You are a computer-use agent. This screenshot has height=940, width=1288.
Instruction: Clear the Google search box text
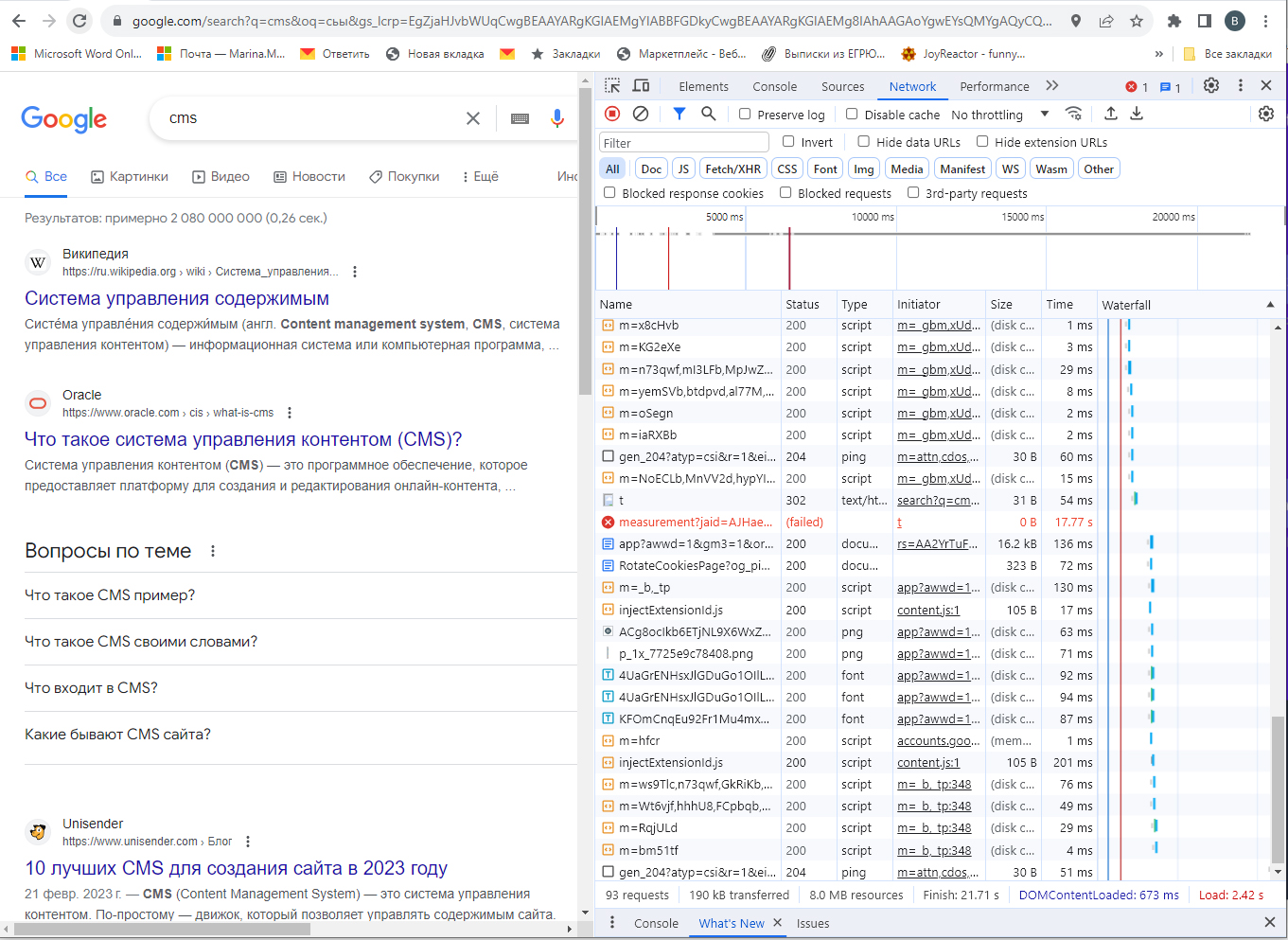473,118
